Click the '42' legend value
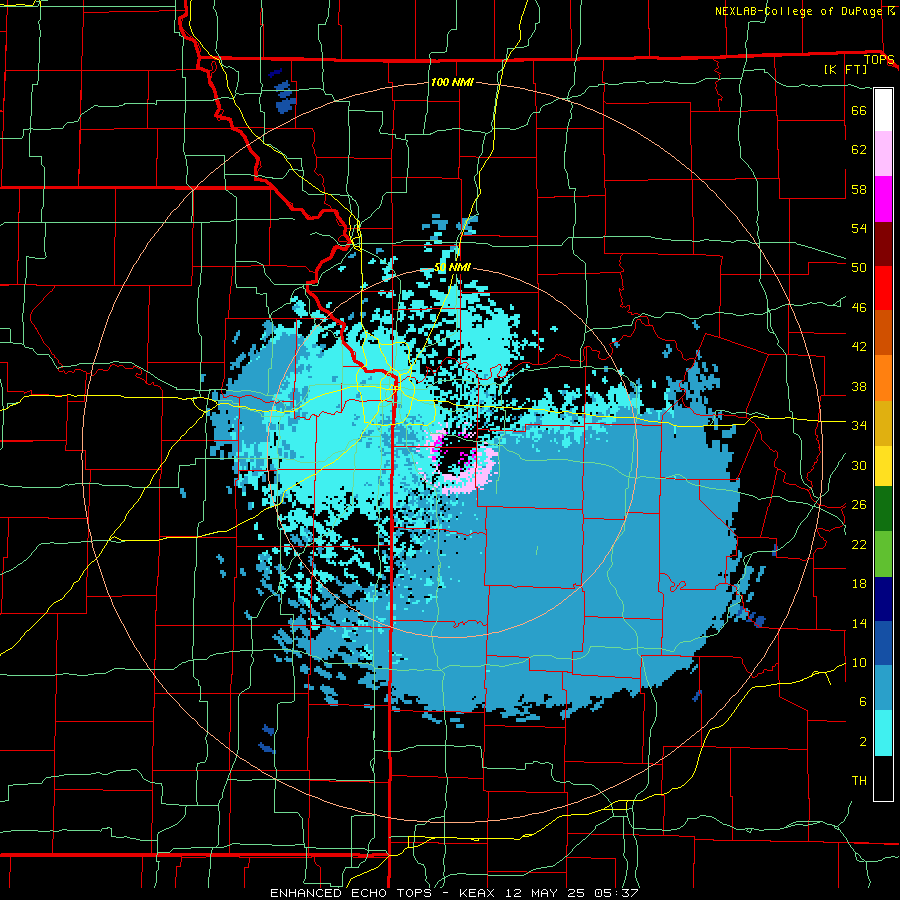 click(x=859, y=347)
